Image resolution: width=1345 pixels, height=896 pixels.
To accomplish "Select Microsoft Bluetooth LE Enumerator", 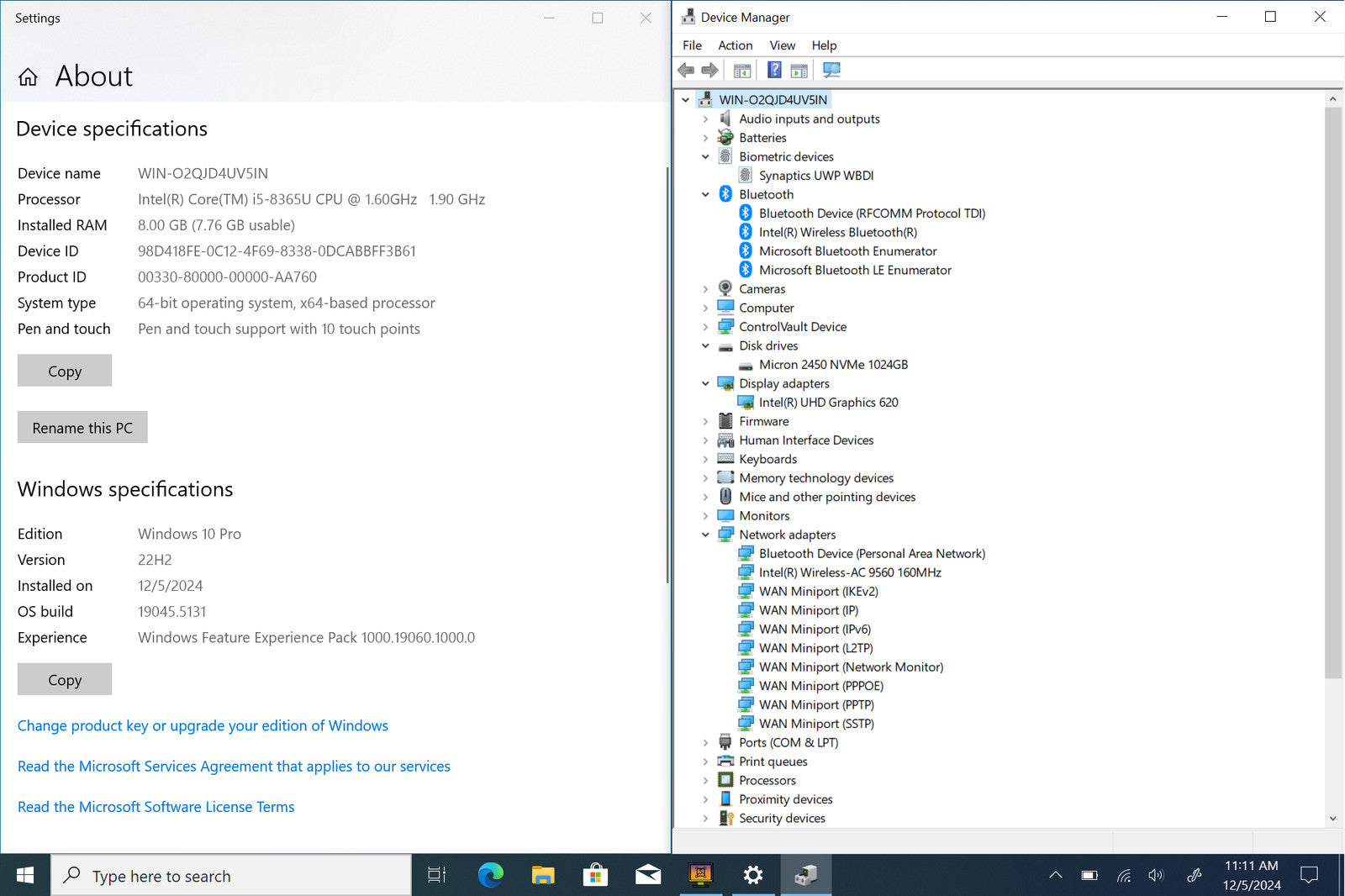I will click(x=855, y=271).
